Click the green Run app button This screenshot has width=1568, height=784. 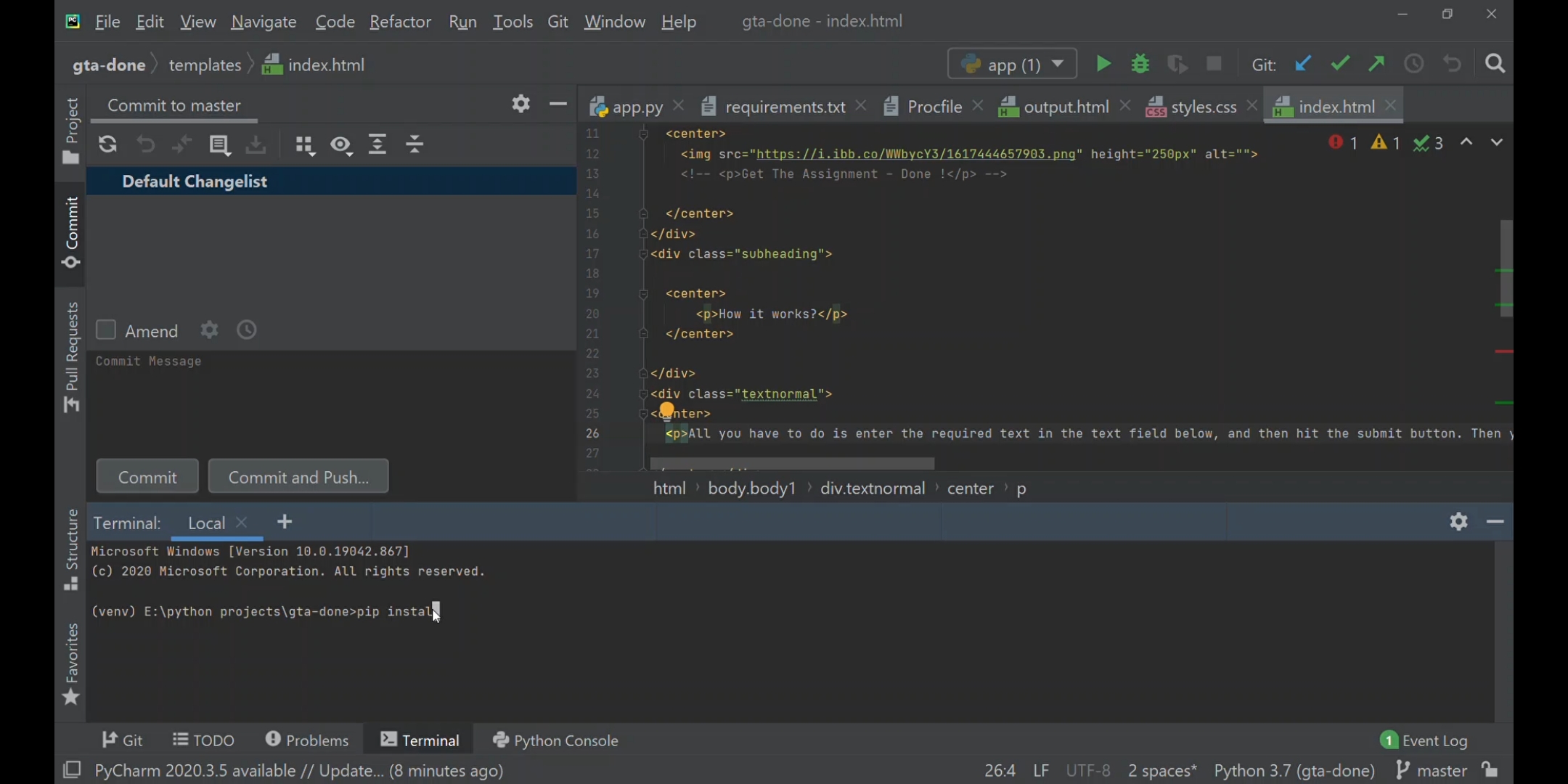point(1103,64)
